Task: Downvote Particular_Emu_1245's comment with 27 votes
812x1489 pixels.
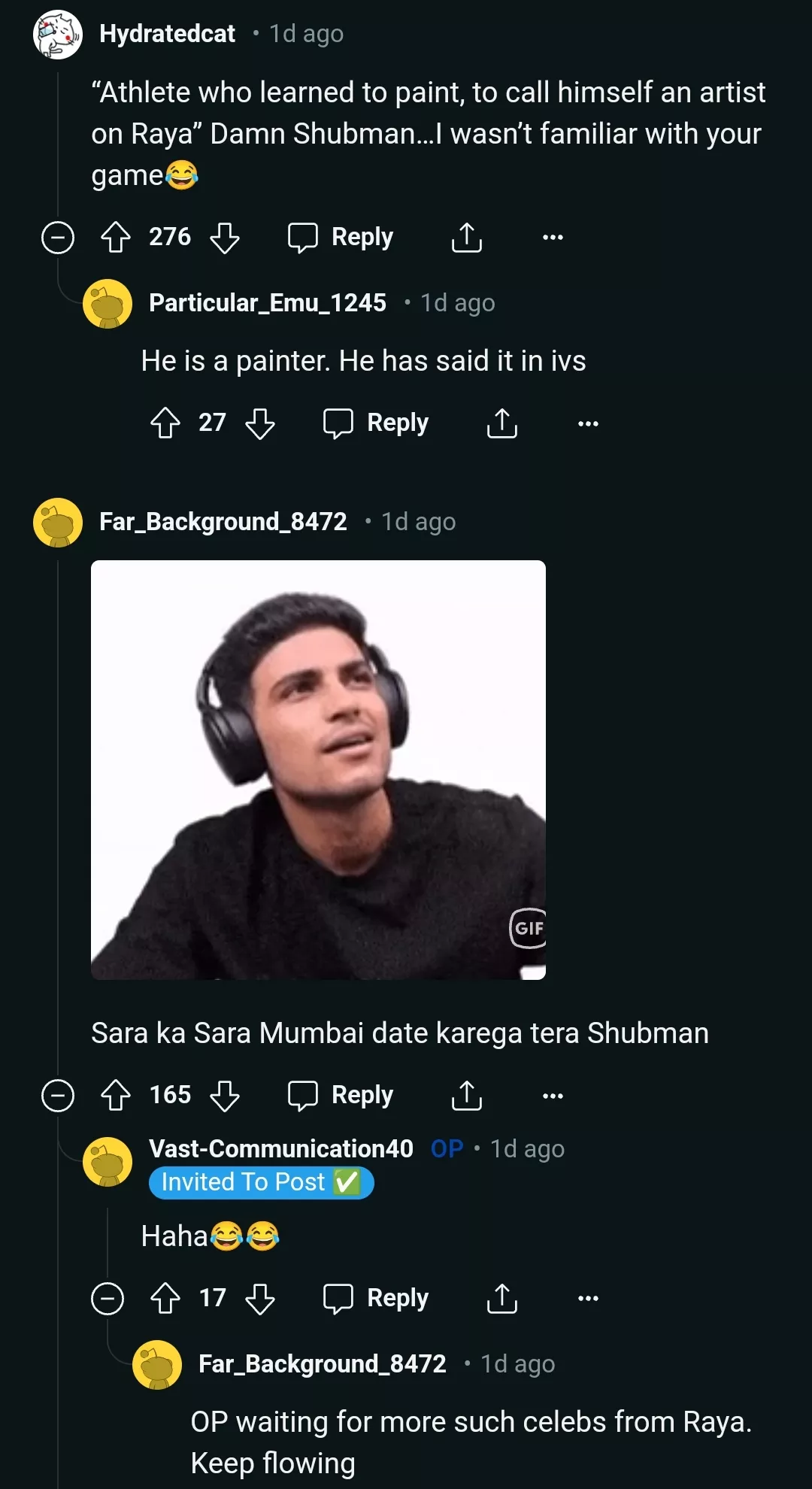Action: pyautogui.click(x=260, y=423)
